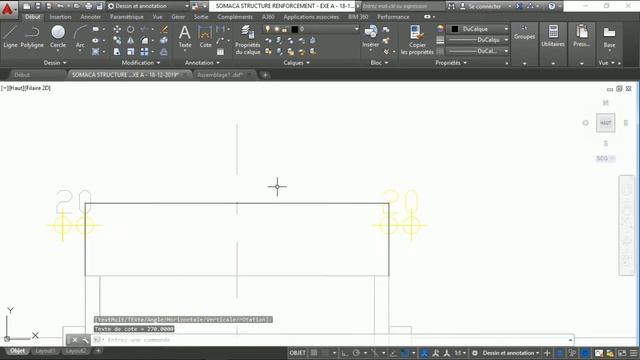Click the Rotation tool icon
The width and height of the screenshot is (640, 360).
[131, 29]
